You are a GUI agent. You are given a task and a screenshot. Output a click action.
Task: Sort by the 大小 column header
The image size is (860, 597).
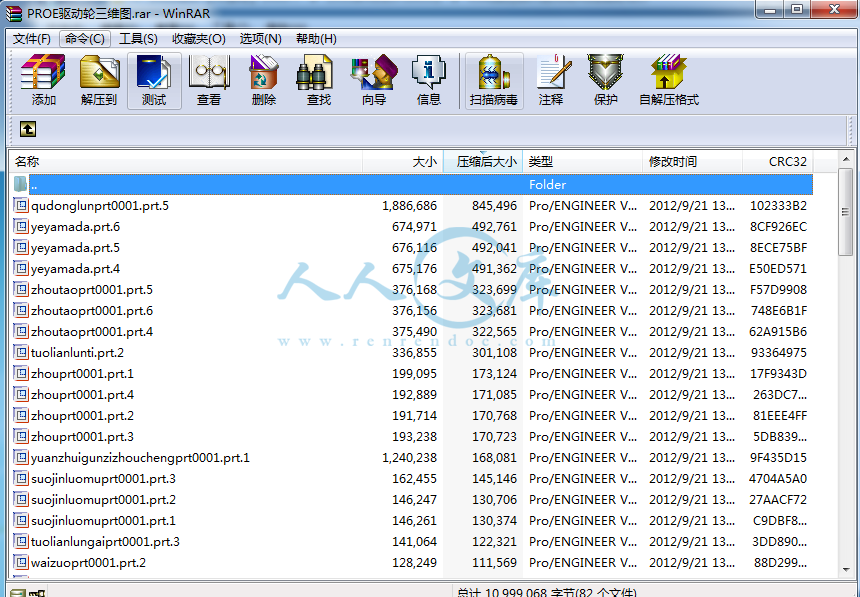[x=403, y=162]
